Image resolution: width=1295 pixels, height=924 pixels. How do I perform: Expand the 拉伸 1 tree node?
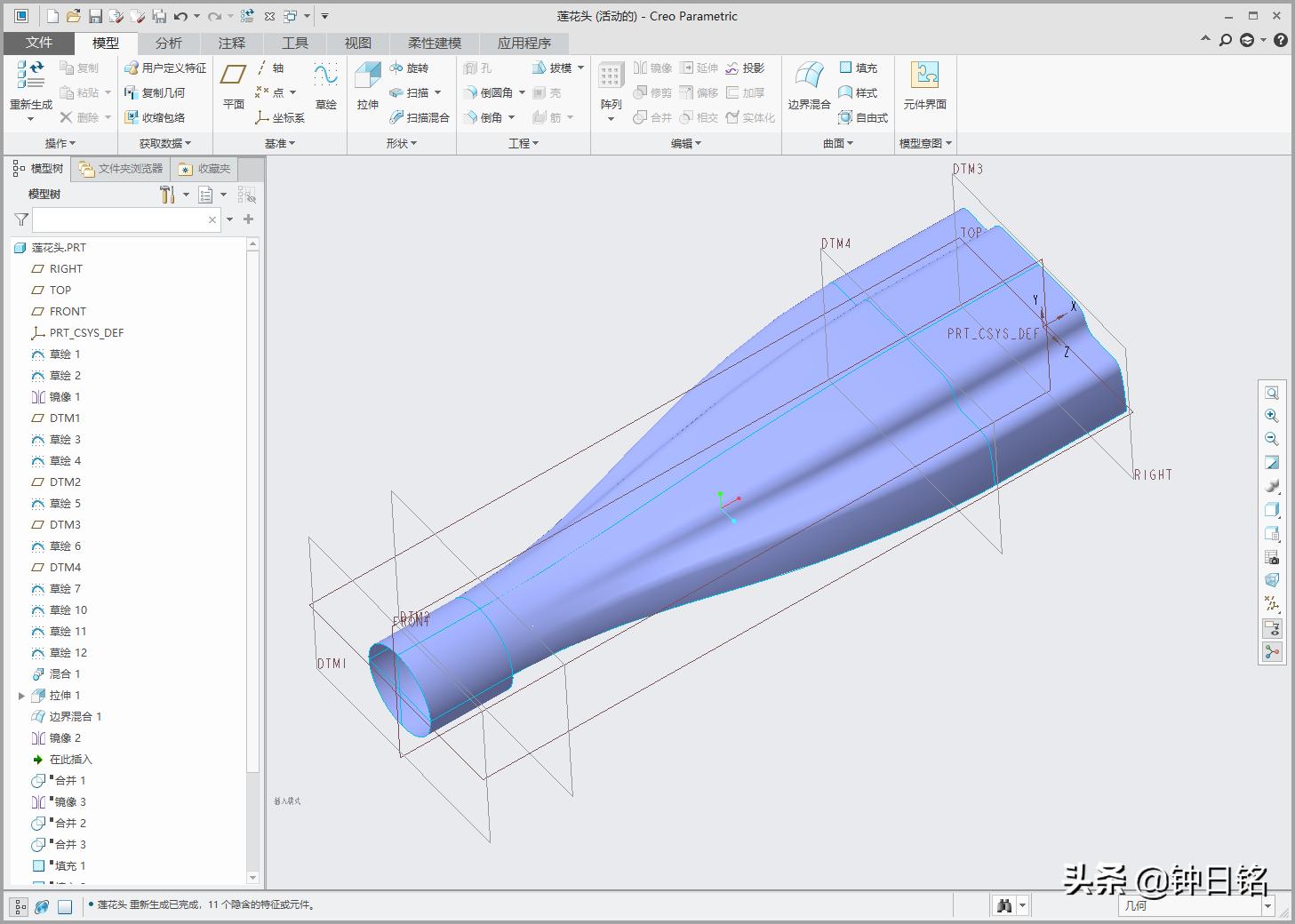click(x=21, y=696)
